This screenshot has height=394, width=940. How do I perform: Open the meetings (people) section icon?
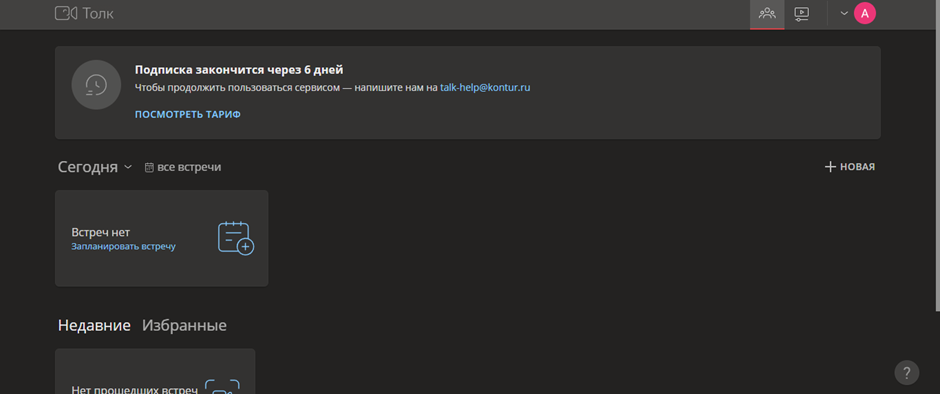pos(767,13)
